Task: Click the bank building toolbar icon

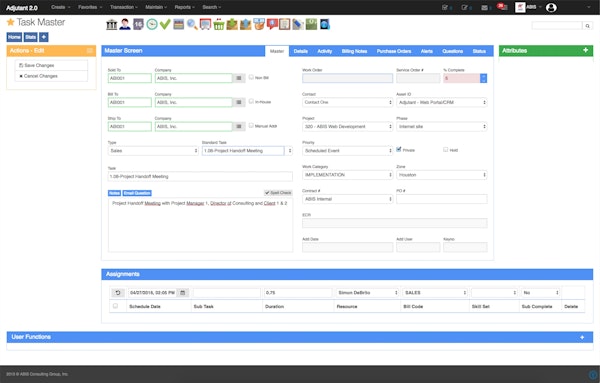Action: click(111, 24)
